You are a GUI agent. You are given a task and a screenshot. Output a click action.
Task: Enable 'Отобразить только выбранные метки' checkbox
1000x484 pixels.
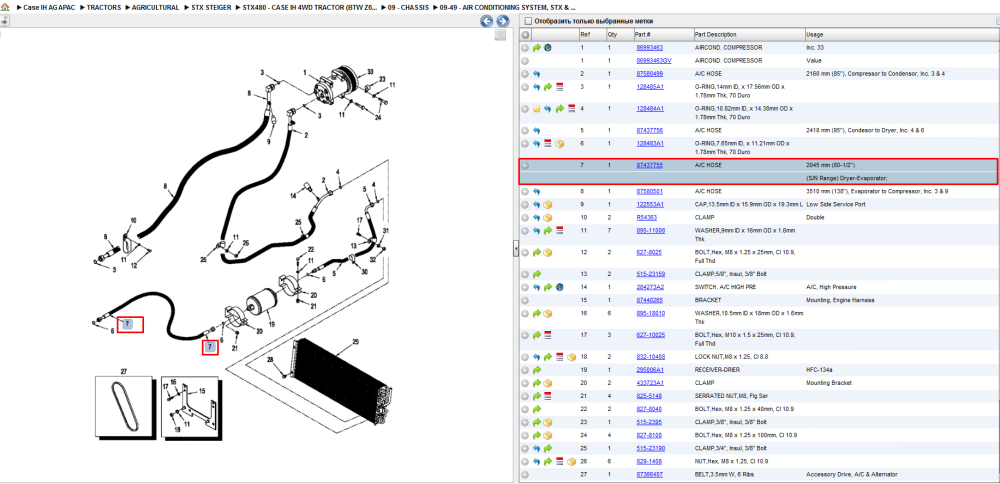click(x=527, y=21)
